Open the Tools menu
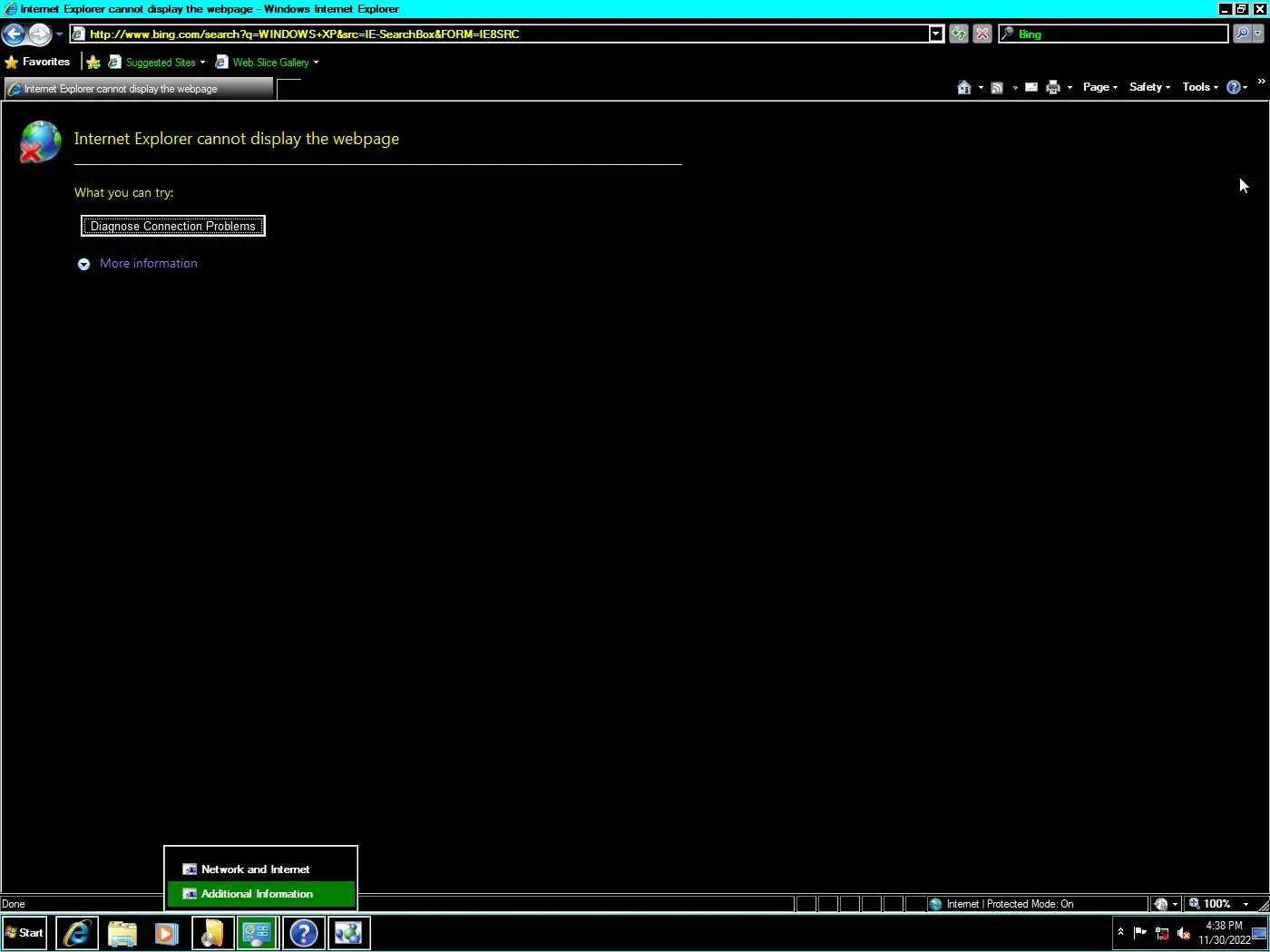 tap(1200, 87)
